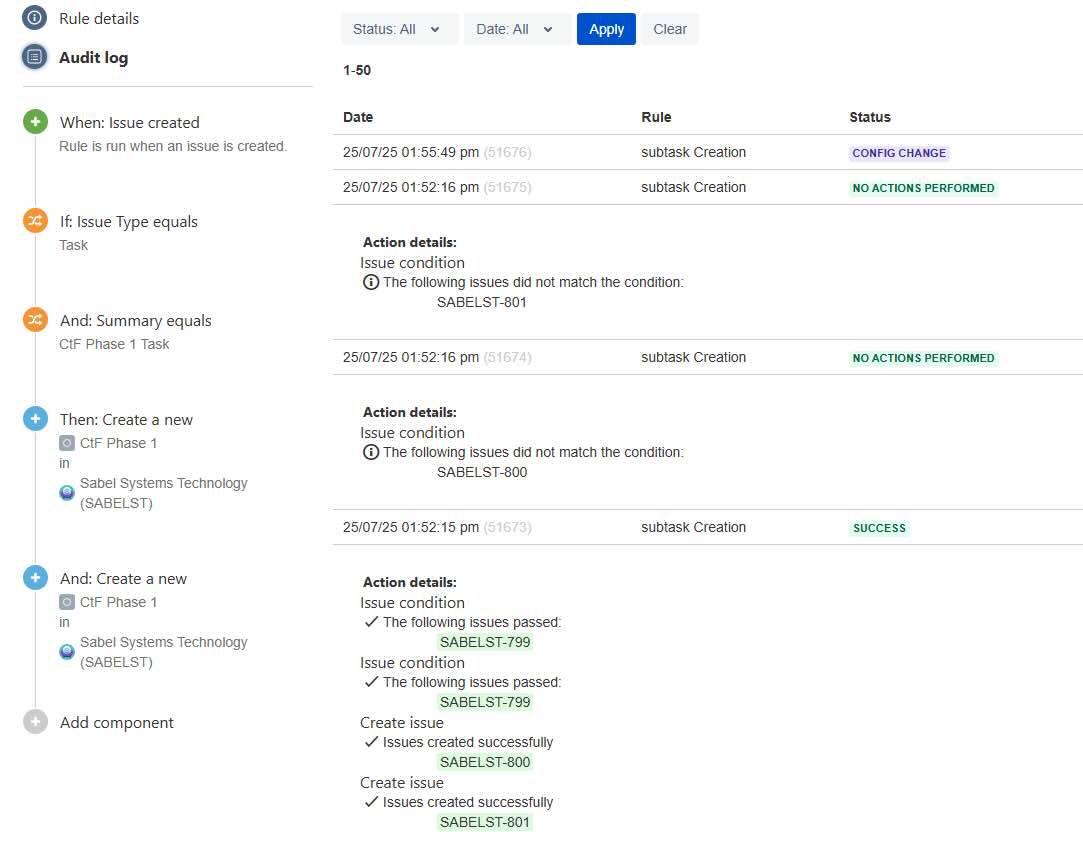
Task: Click the orange Issue Type equals condition icon
Action: 35,220
